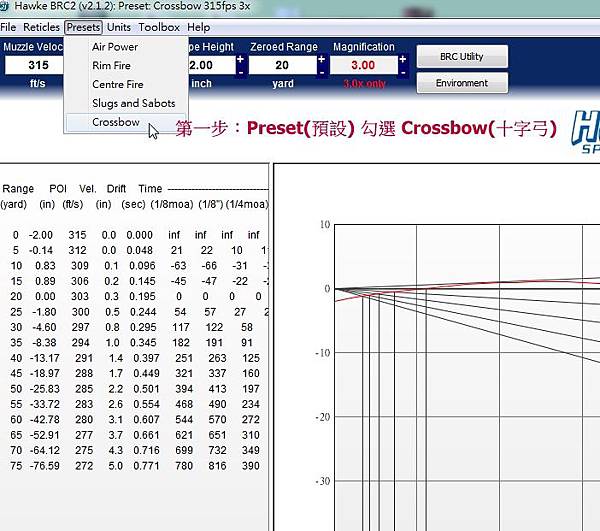Click the Time column header
Screen dimensions: 600x531
150,189
